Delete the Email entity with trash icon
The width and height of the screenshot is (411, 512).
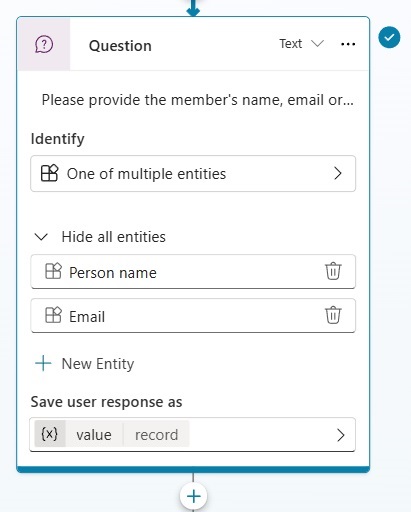point(333,315)
